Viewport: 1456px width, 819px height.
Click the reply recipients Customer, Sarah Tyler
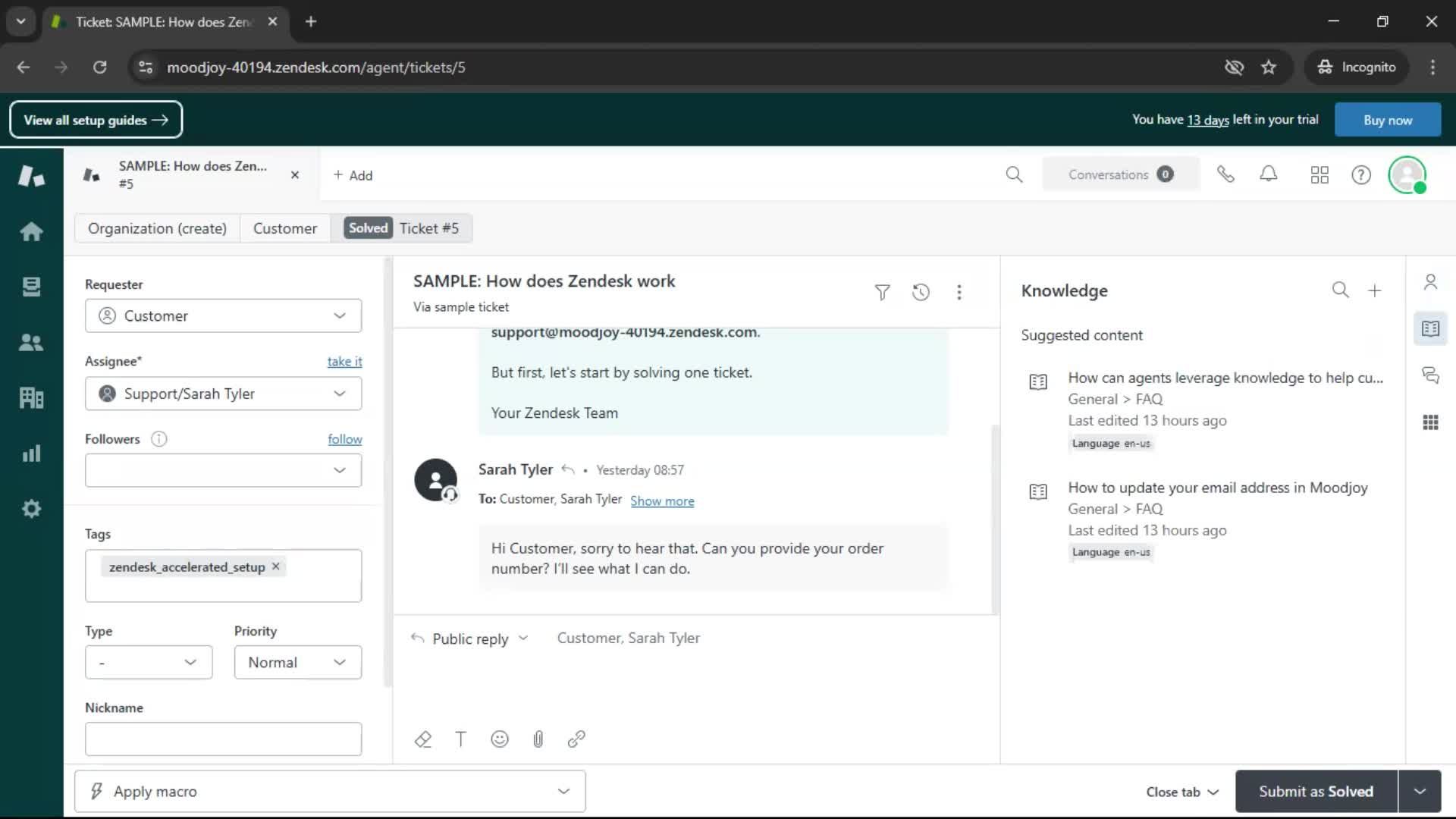coord(628,639)
